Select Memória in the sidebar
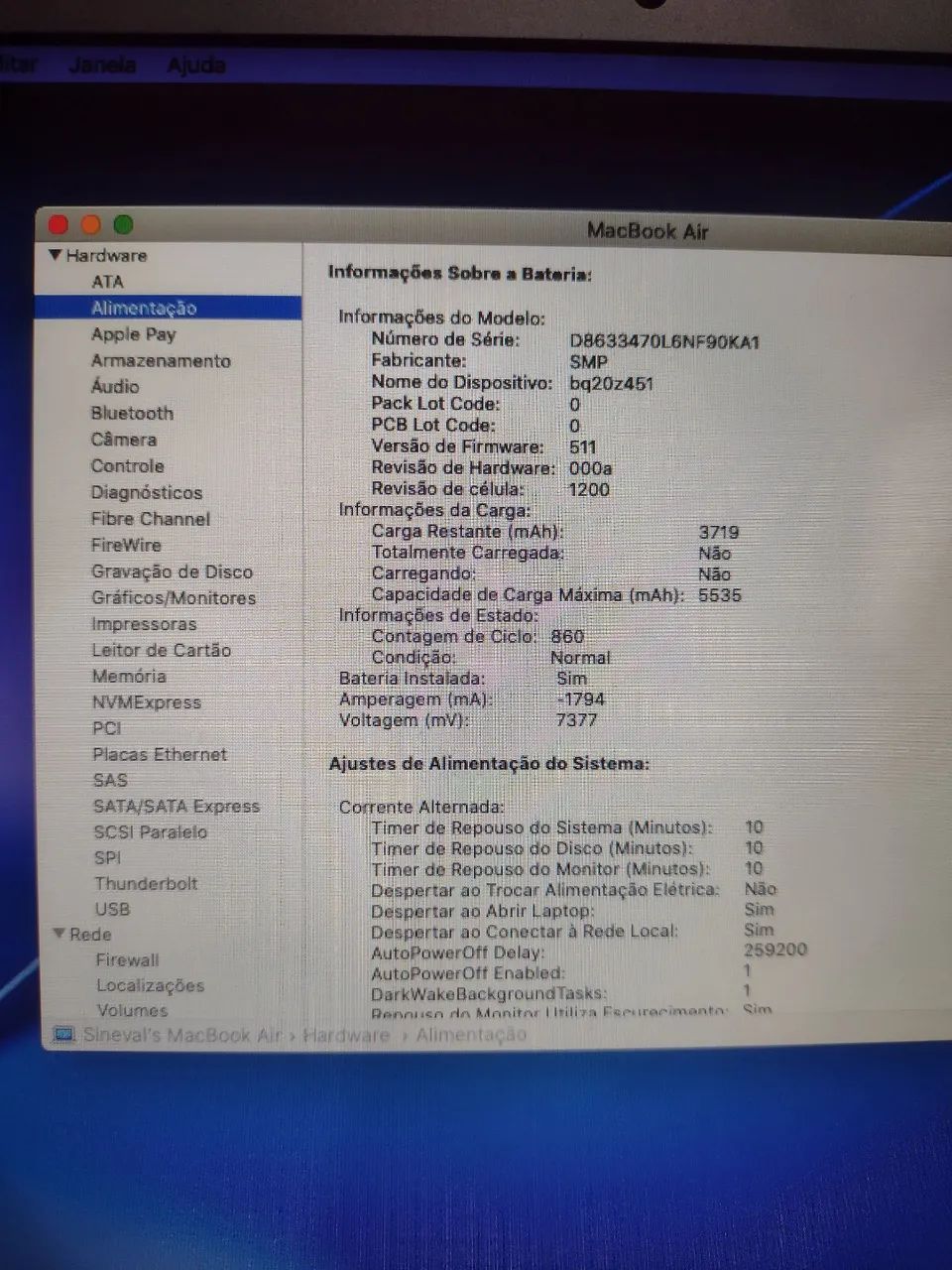The height and width of the screenshot is (1270, 952). (129, 676)
